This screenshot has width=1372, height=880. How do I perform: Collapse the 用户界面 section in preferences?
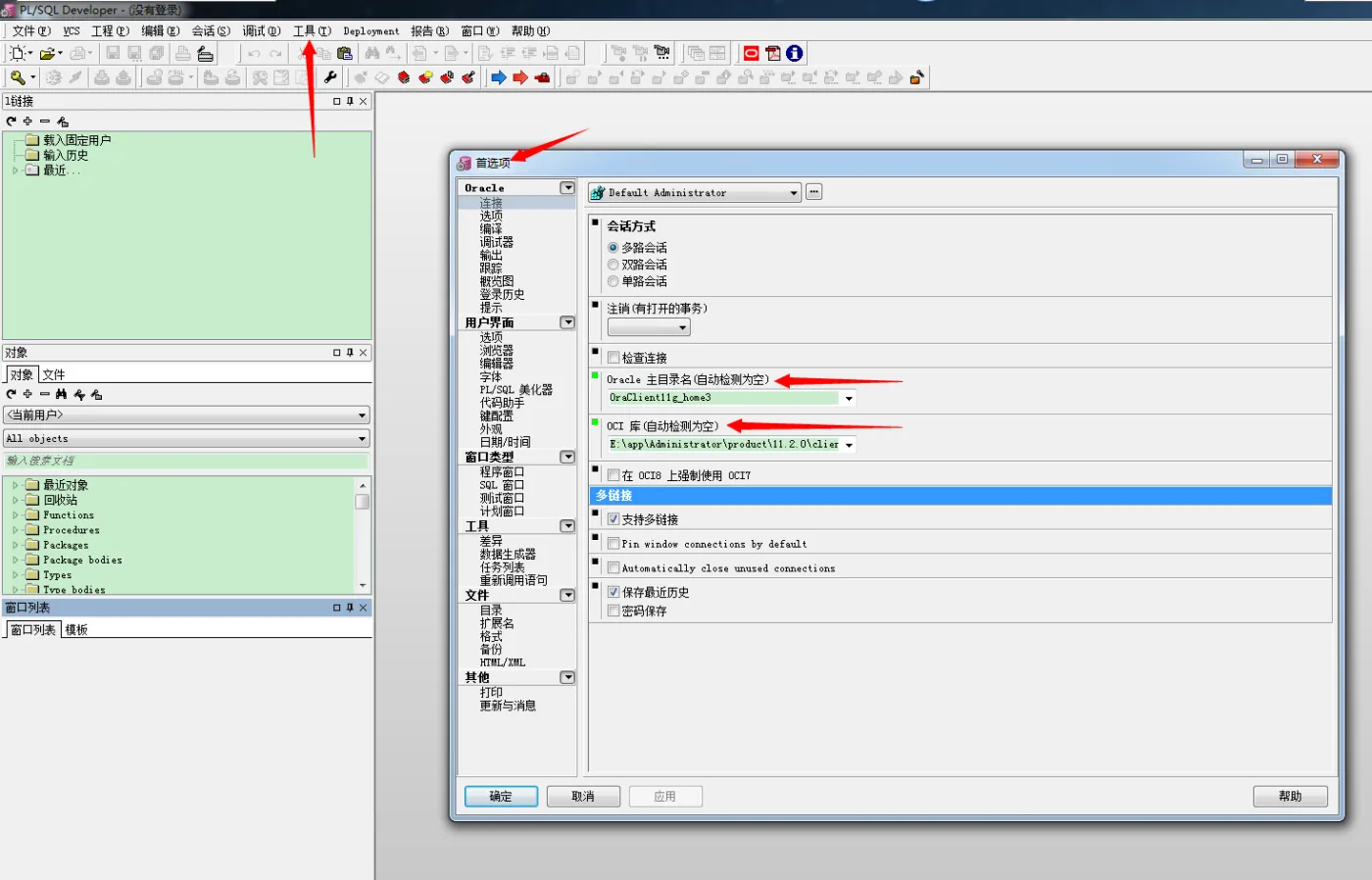click(x=567, y=322)
